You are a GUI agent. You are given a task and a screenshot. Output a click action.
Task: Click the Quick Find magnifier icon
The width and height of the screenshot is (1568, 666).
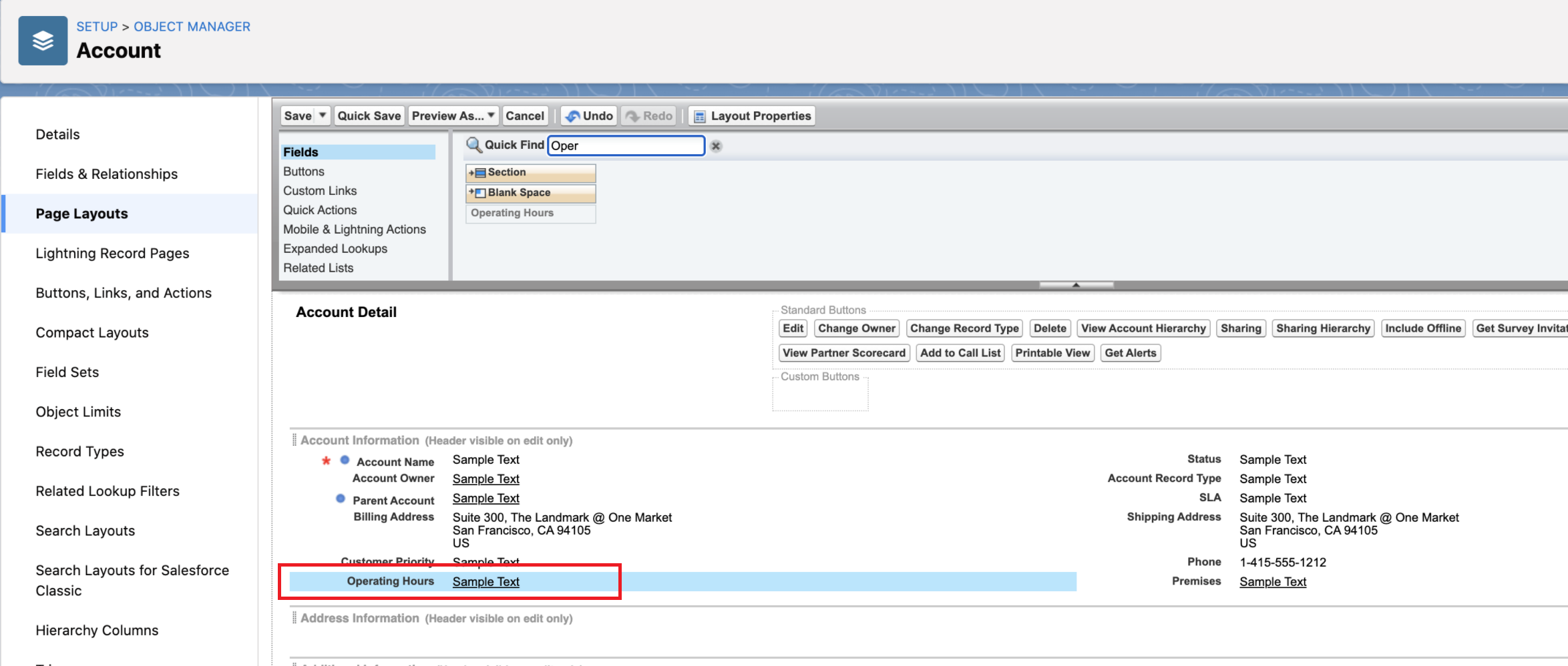473,145
